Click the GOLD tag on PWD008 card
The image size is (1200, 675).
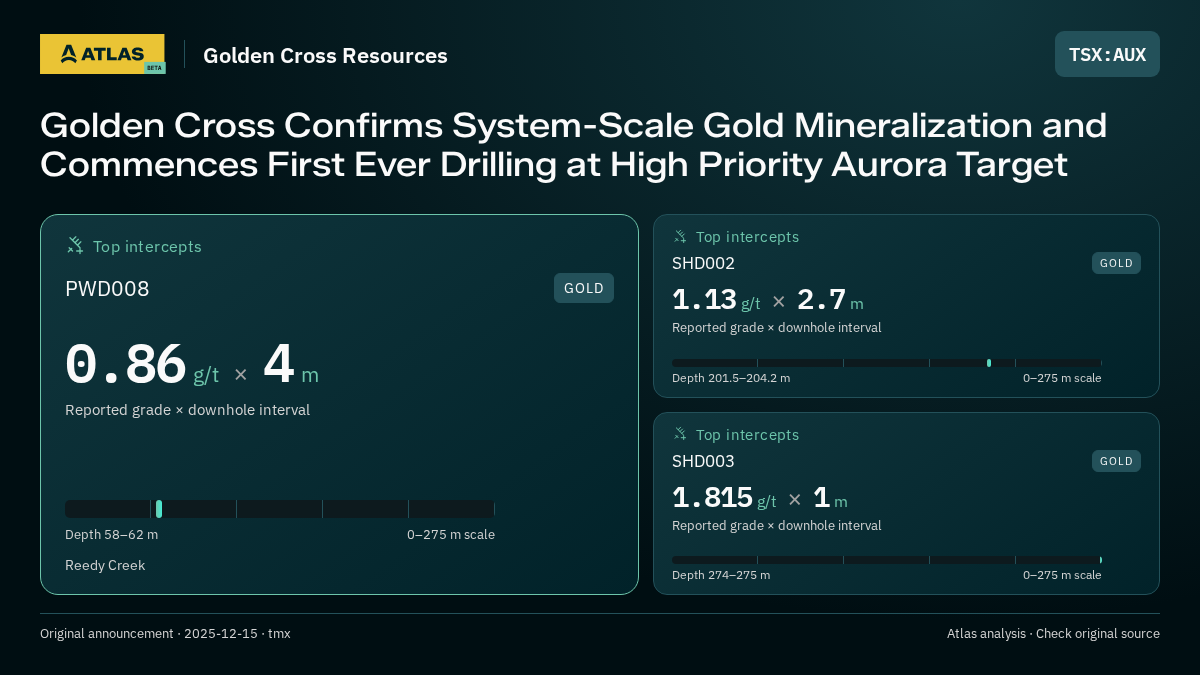point(584,288)
